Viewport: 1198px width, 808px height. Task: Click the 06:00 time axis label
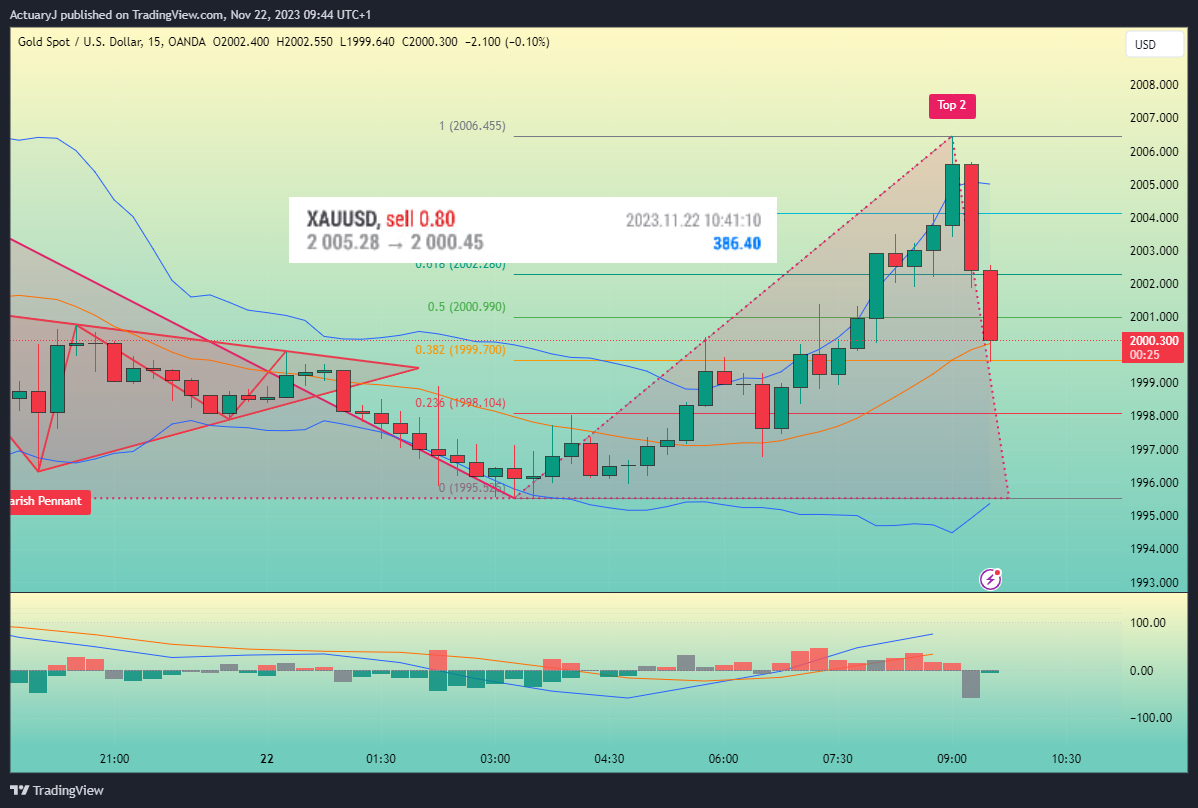click(x=724, y=759)
